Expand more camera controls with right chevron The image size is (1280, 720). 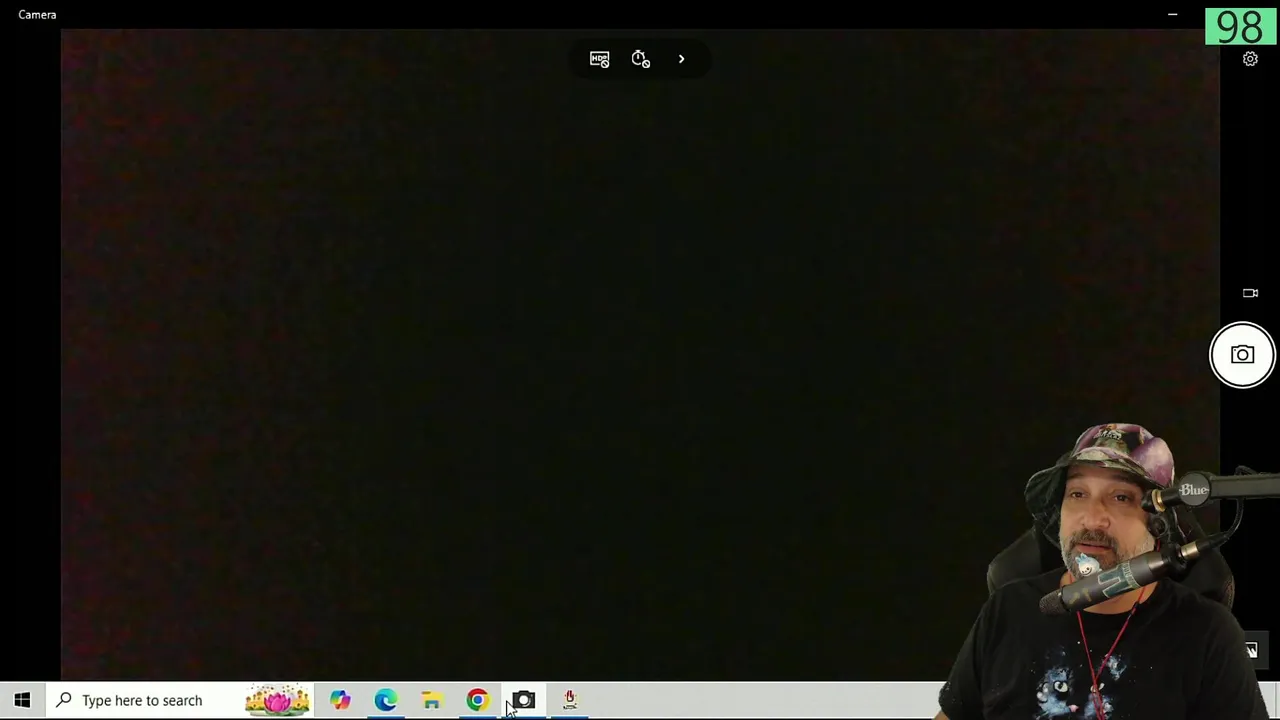(x=682, y=59)
